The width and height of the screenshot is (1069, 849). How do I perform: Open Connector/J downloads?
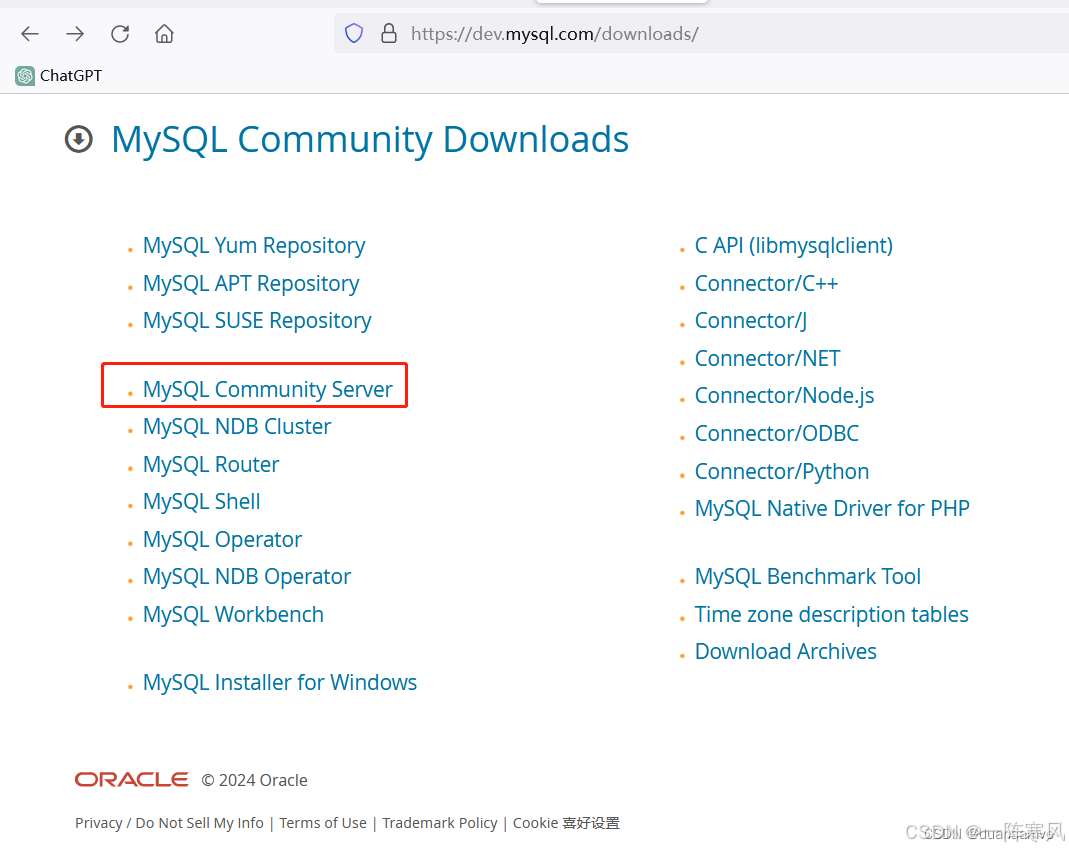tap(751, 321)
